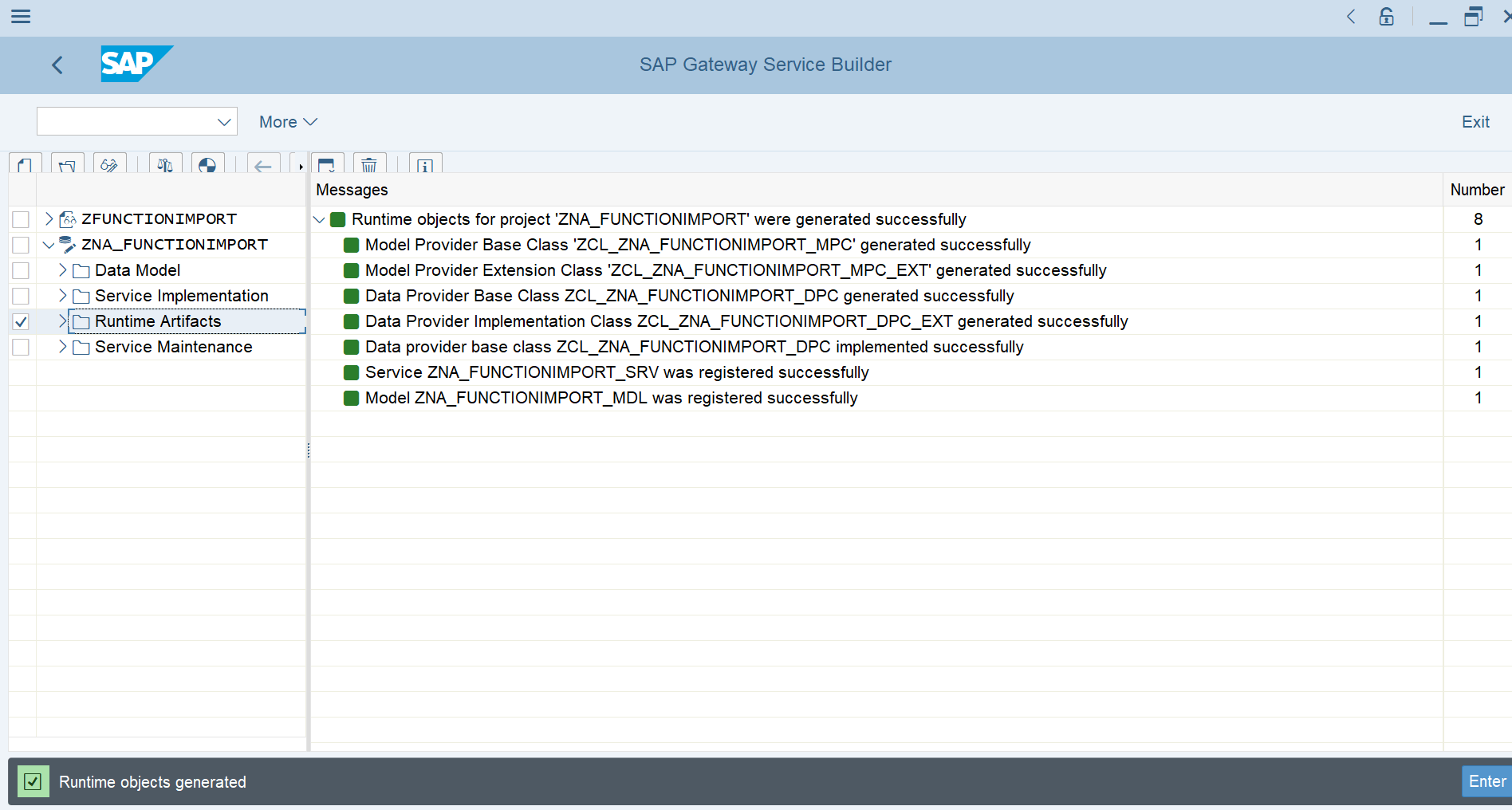The image size is (1512, 810).
Task: Uncheck the Runtime Artifacts checkbox
Action: pyautogui.click(x=20, y=321)
